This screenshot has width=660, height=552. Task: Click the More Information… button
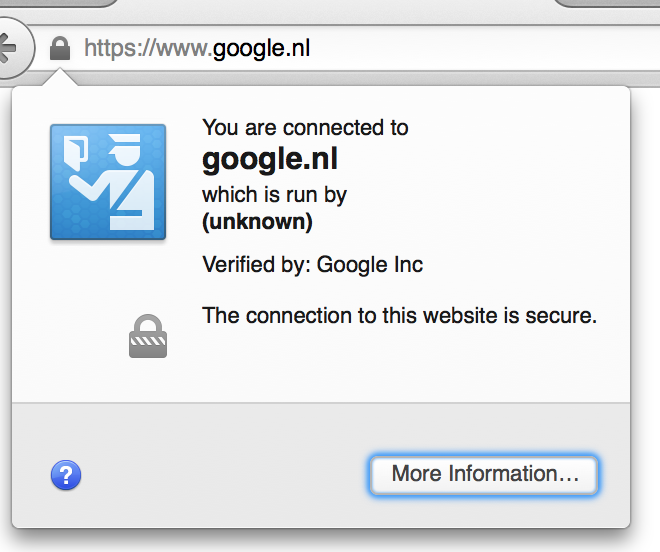point(484,475)
